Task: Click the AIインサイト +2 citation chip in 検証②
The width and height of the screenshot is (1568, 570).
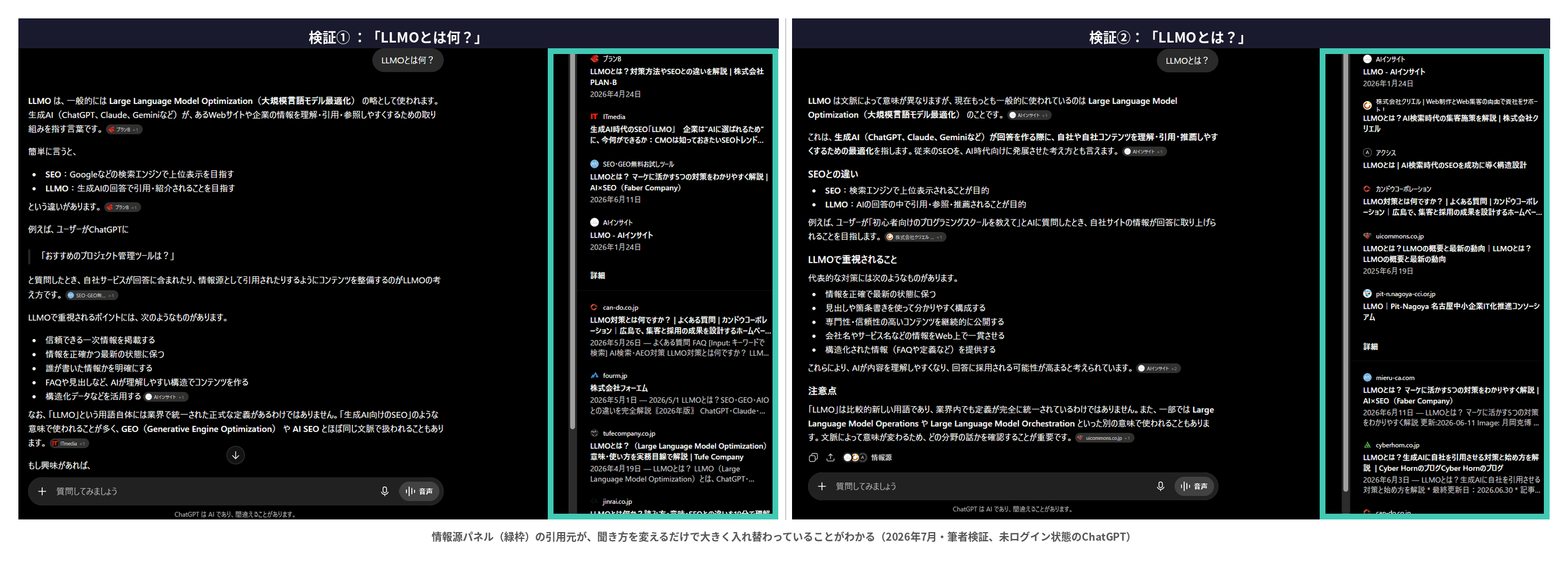Action: [1159, 369]
